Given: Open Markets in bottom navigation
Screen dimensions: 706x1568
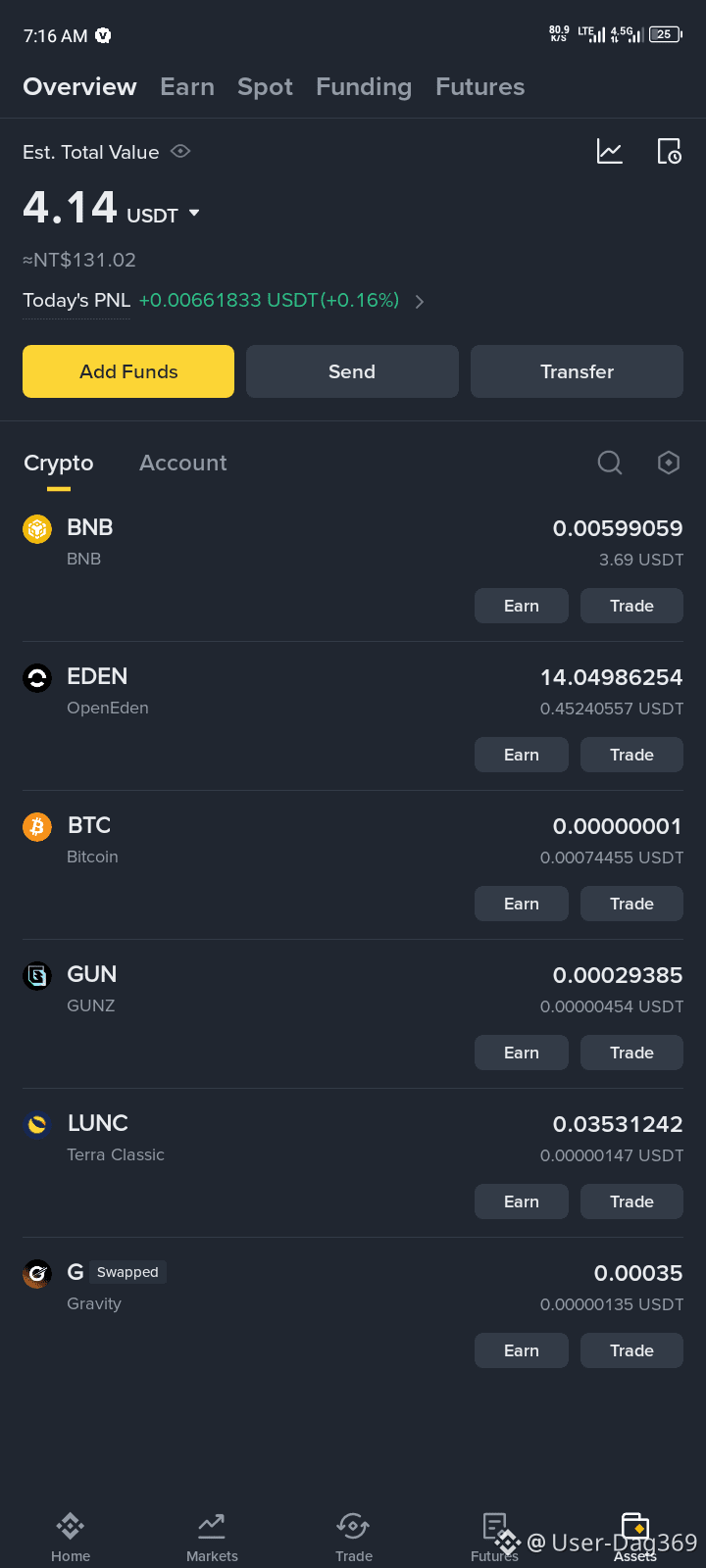Looking at the screenshot, I should pyautogui.click(x=212, y=1537).
